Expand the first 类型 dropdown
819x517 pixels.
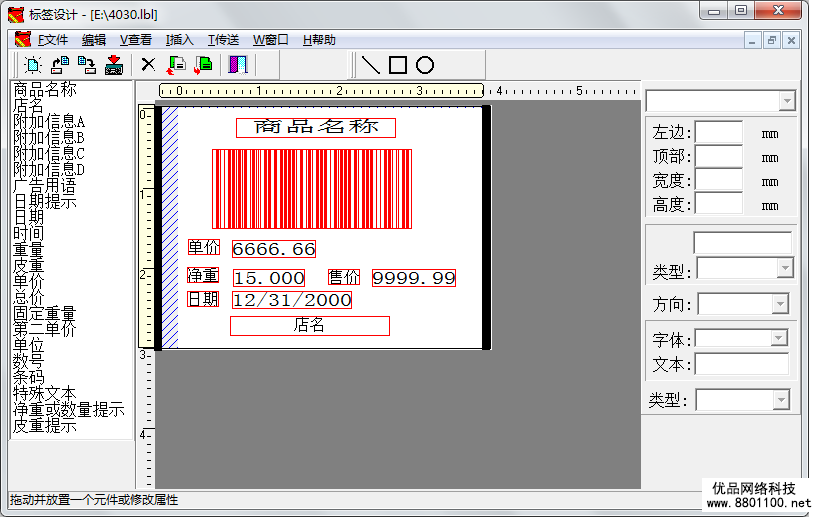coord(785,268)
